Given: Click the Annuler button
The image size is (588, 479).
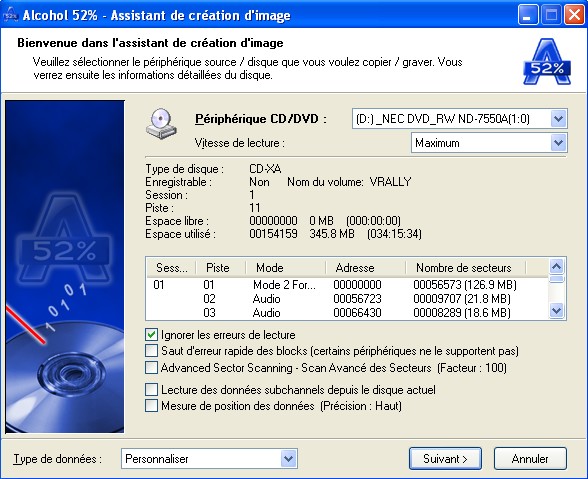Looking at the screenshot, I should 530,458.
